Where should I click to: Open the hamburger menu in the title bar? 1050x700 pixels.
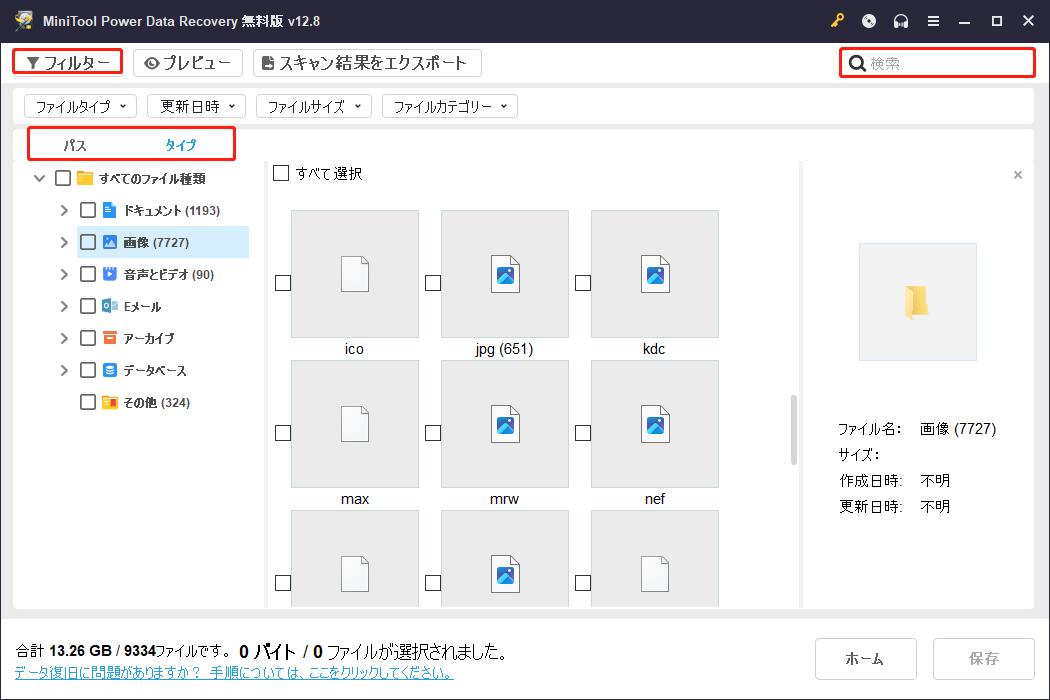point(934,20)
